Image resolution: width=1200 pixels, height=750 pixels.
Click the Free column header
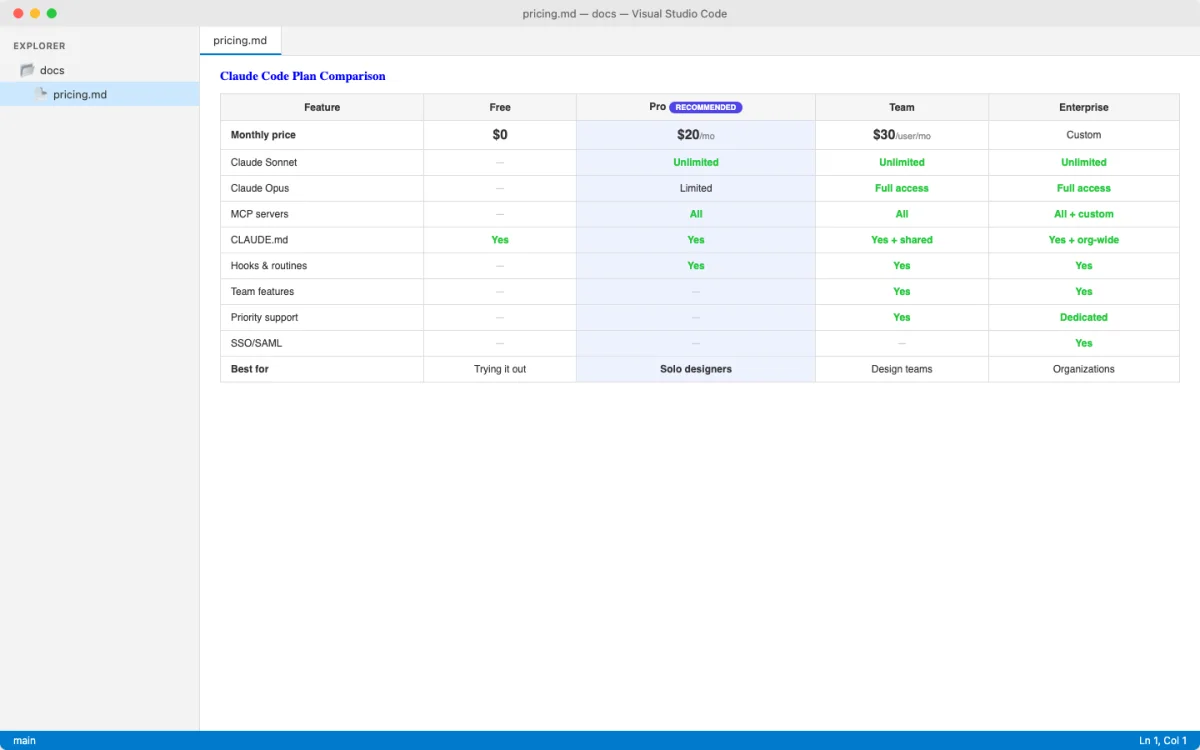pos(500,107)
